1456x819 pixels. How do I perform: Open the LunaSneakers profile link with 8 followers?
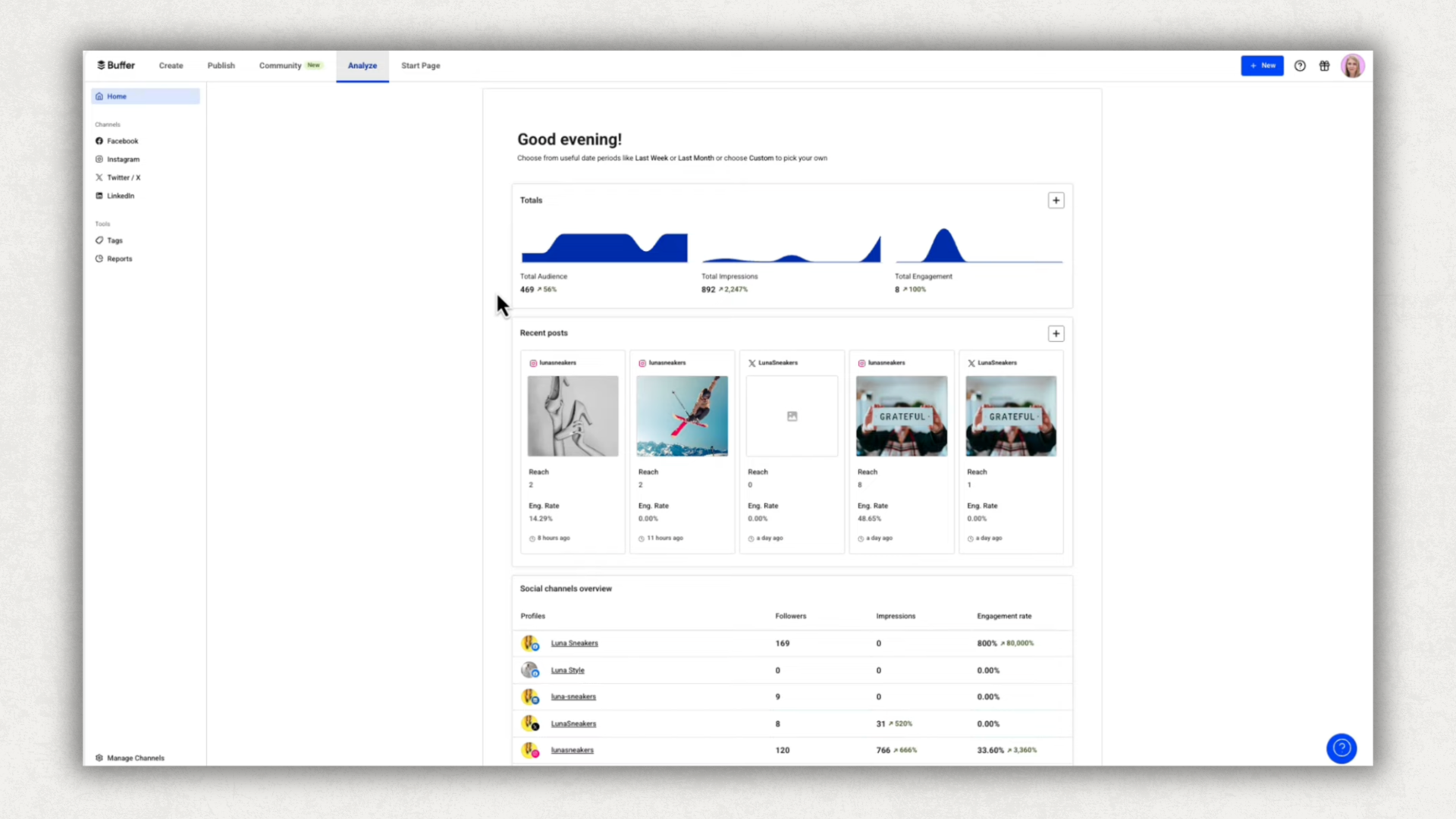(x=573, y=724)
